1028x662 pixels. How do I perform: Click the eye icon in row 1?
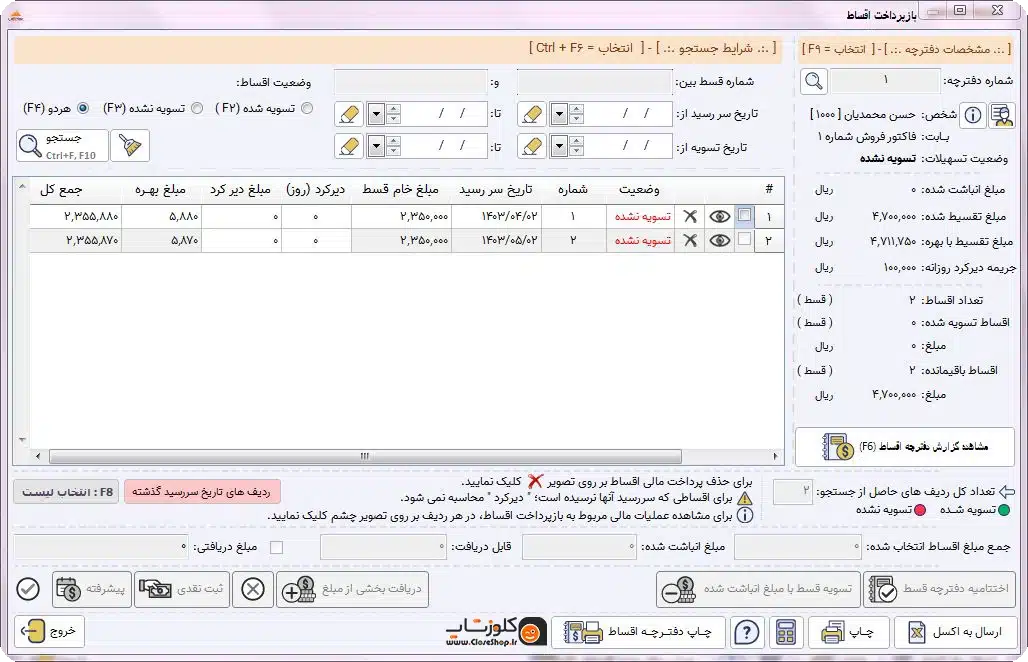coord(719,216)
